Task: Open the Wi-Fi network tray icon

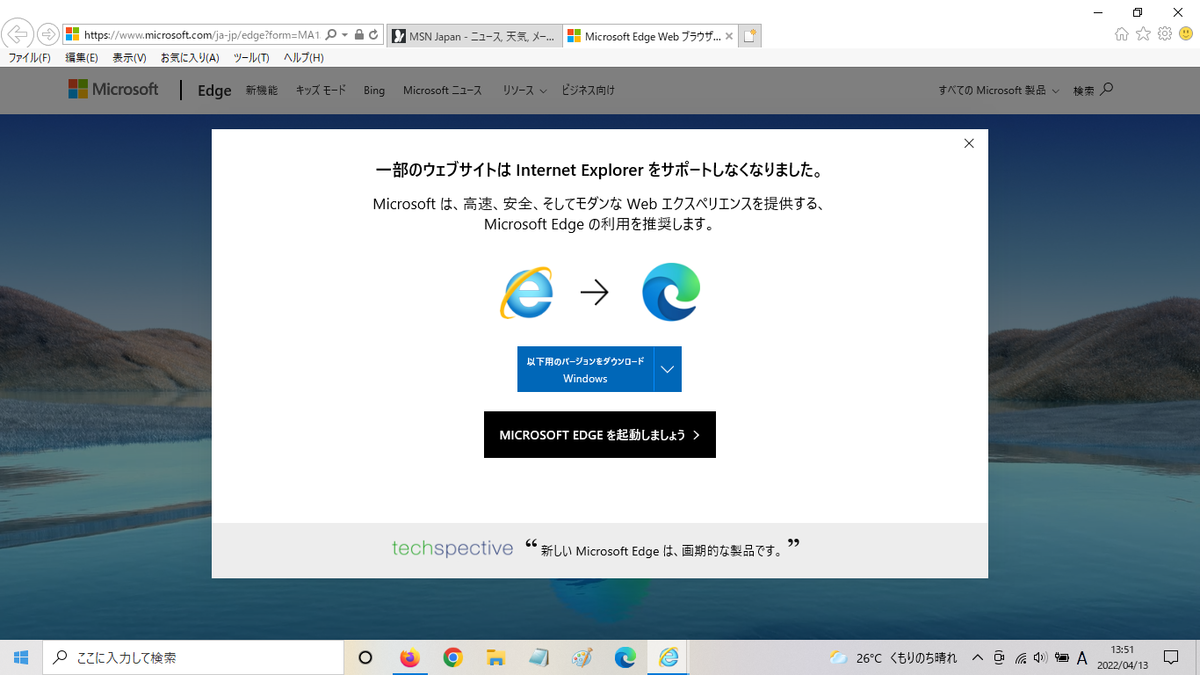Action: (x=1021, y=657)
